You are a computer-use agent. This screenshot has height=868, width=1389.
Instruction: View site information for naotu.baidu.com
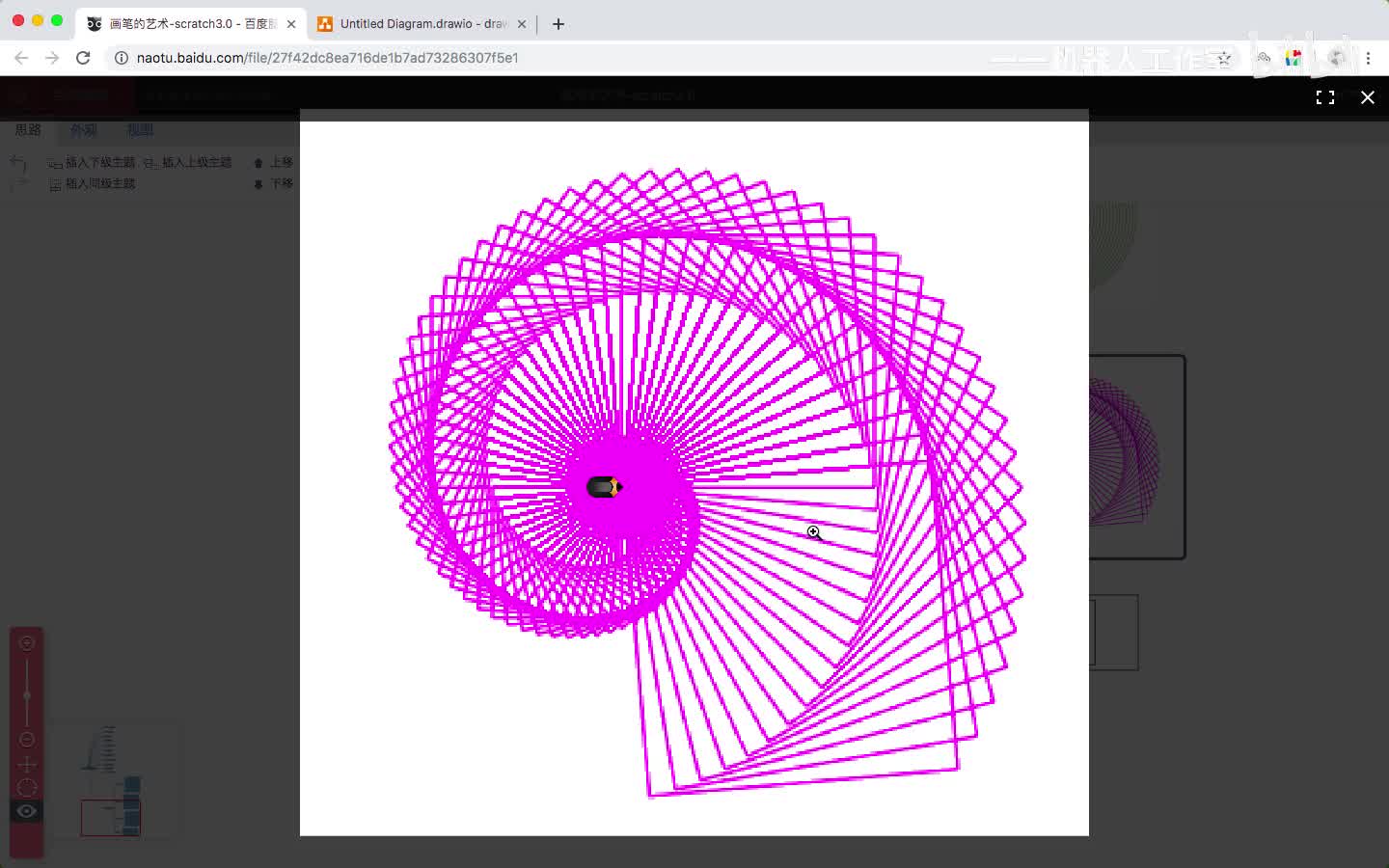tap(122, 58)
